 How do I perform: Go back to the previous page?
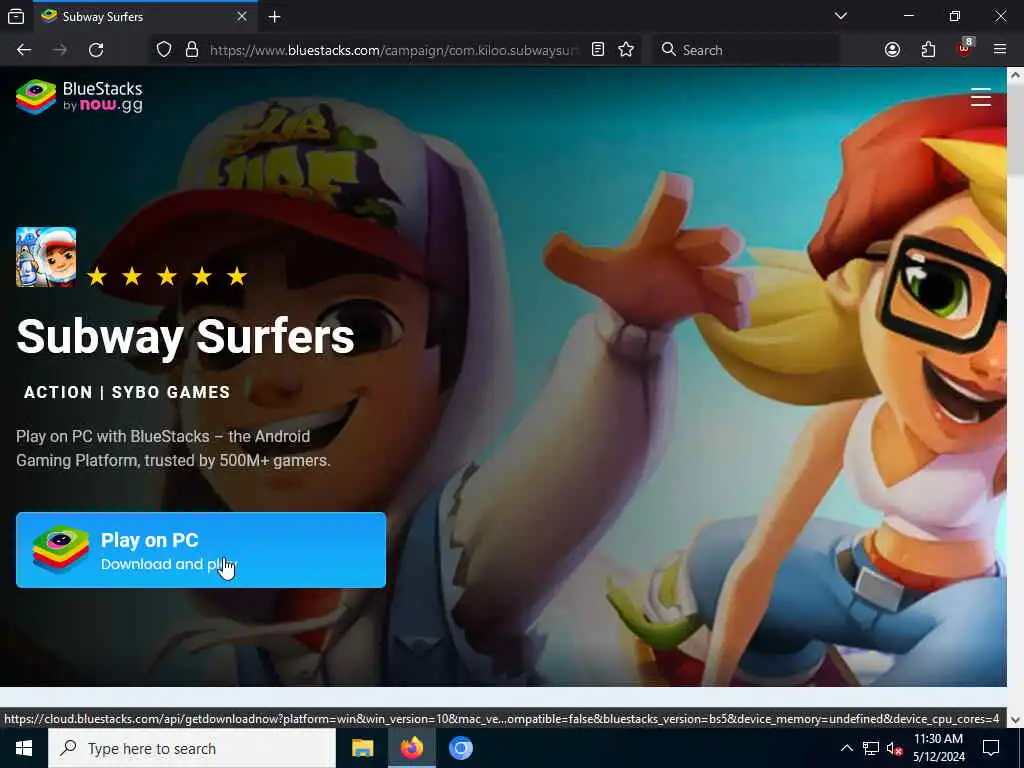(24, 50)
